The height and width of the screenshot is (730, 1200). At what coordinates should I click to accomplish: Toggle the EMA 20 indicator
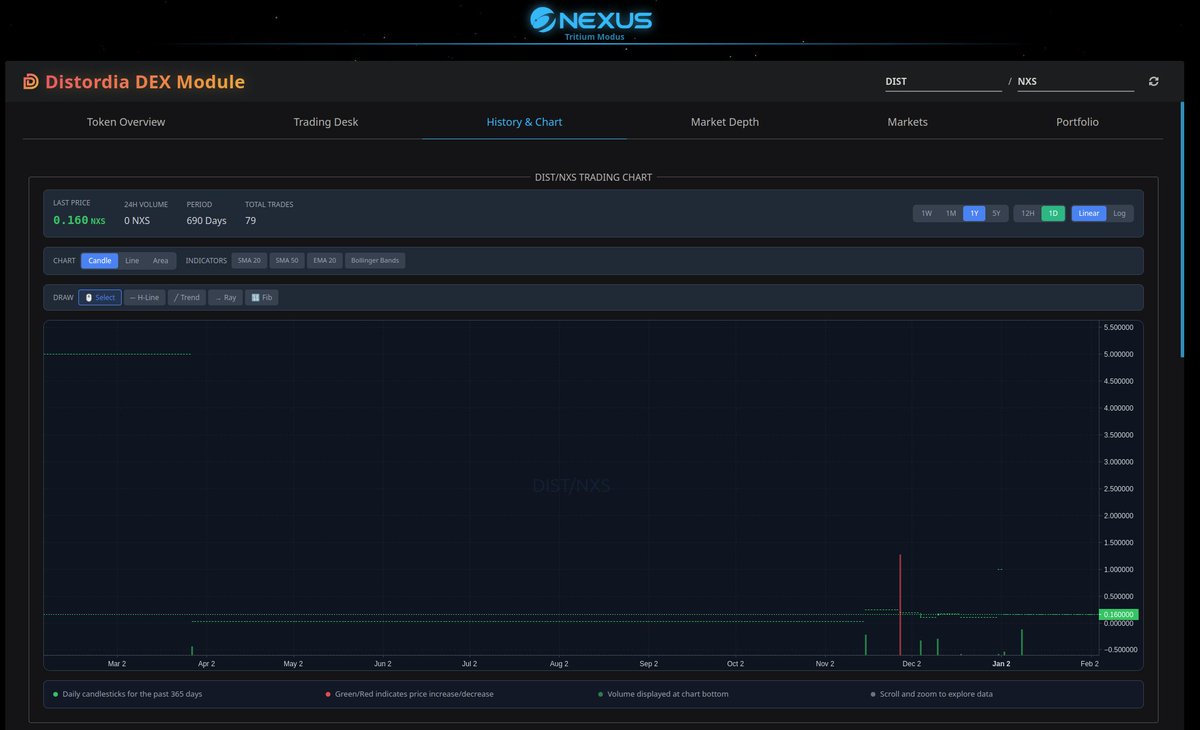[324, 260]
